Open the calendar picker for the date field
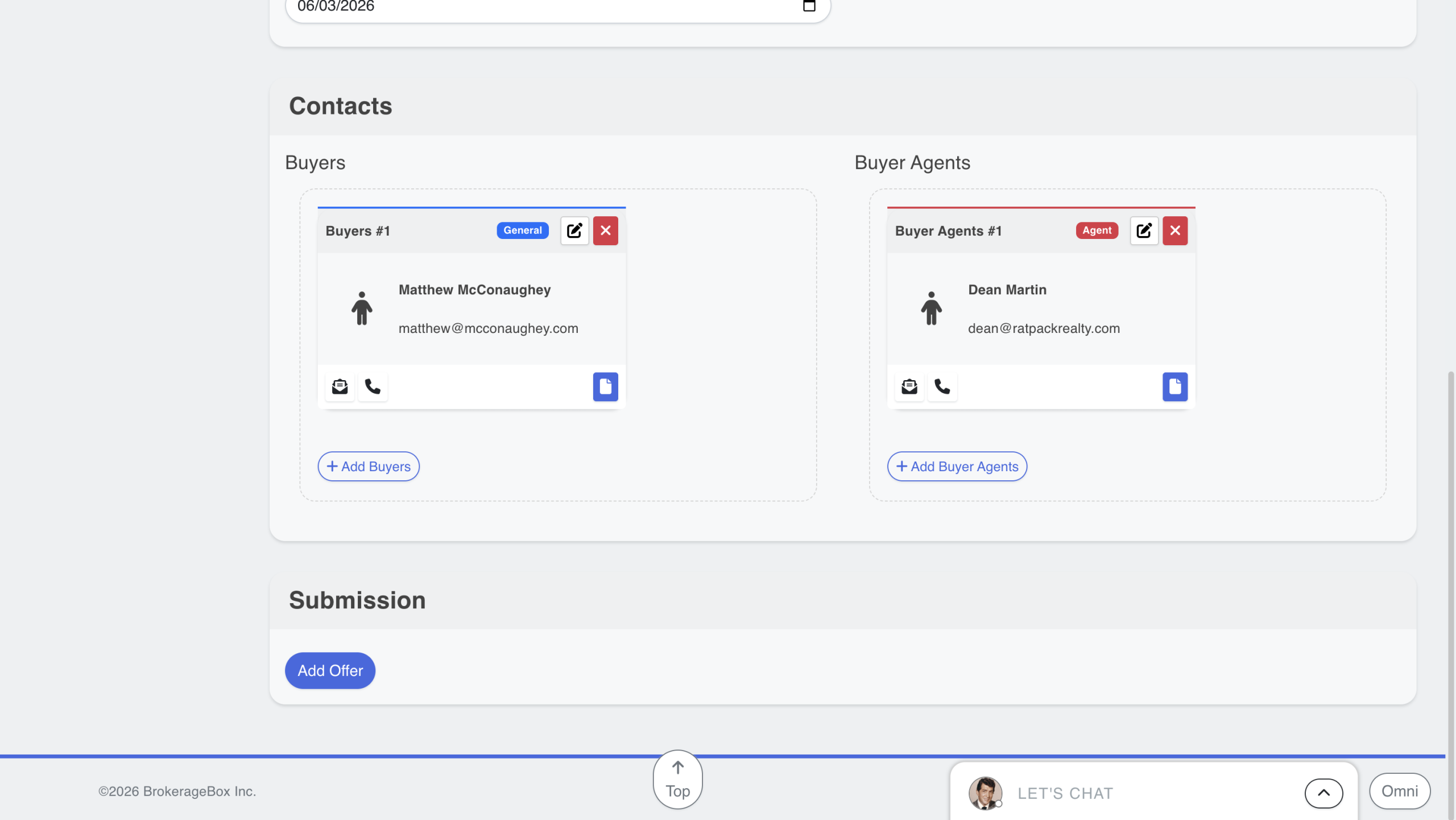 pyautogui.click(x=809, y=6)
